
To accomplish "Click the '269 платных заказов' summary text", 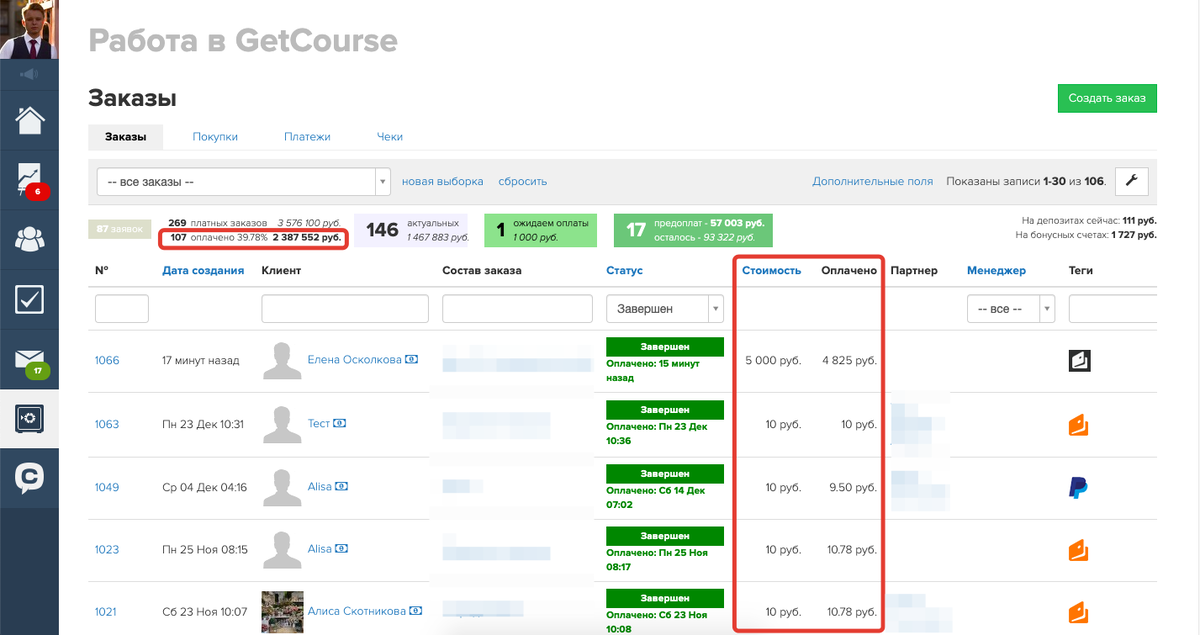I will (218, 222).
